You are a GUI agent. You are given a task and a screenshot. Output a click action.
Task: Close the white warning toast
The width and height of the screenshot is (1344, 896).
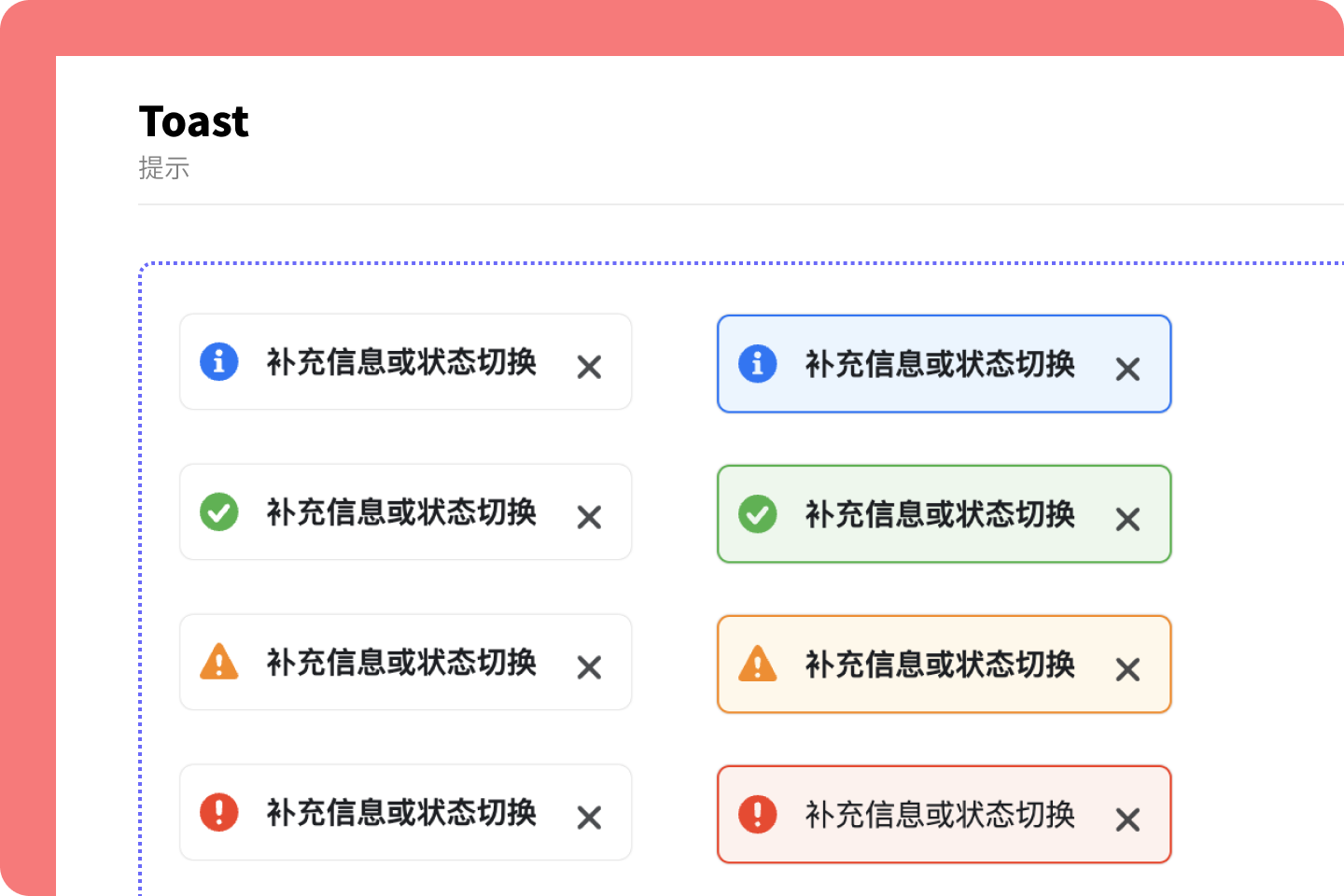(x=589, y=667)
